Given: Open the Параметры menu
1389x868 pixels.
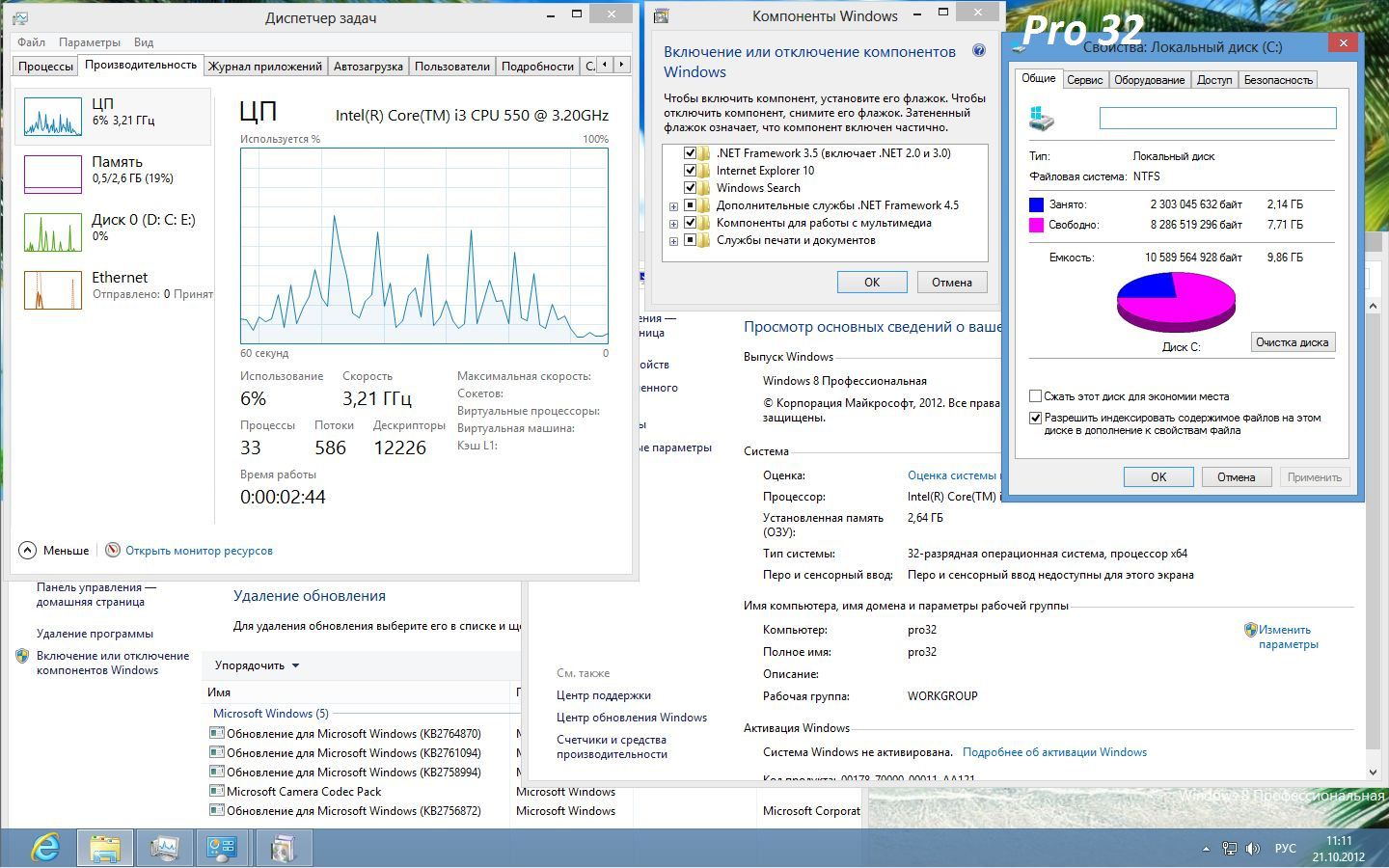Looking at the screenshot, I should [x=90, y=42].
